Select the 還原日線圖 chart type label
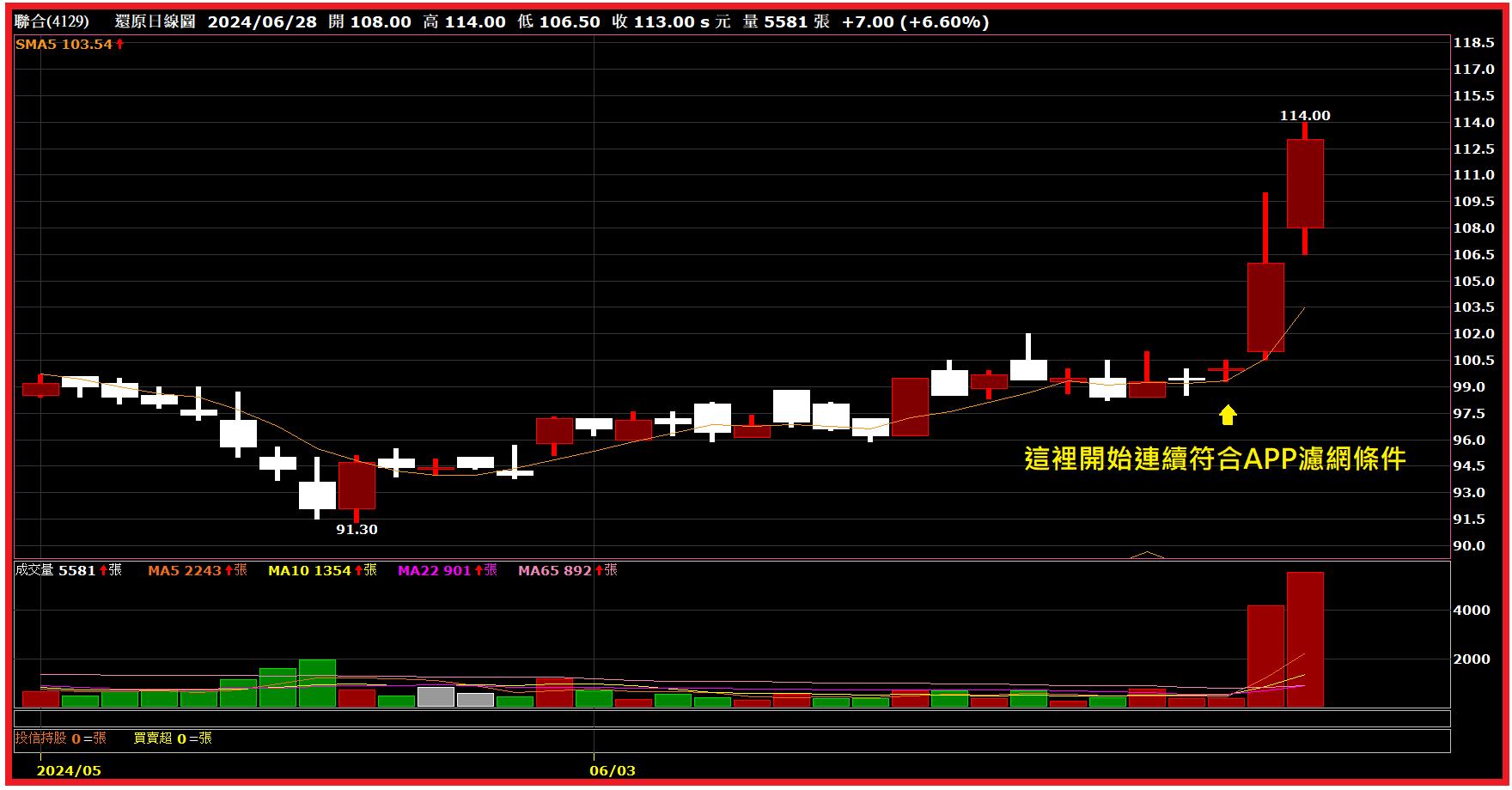The image size is (1512, 790). pyautogui.click(x=155, y=21)
